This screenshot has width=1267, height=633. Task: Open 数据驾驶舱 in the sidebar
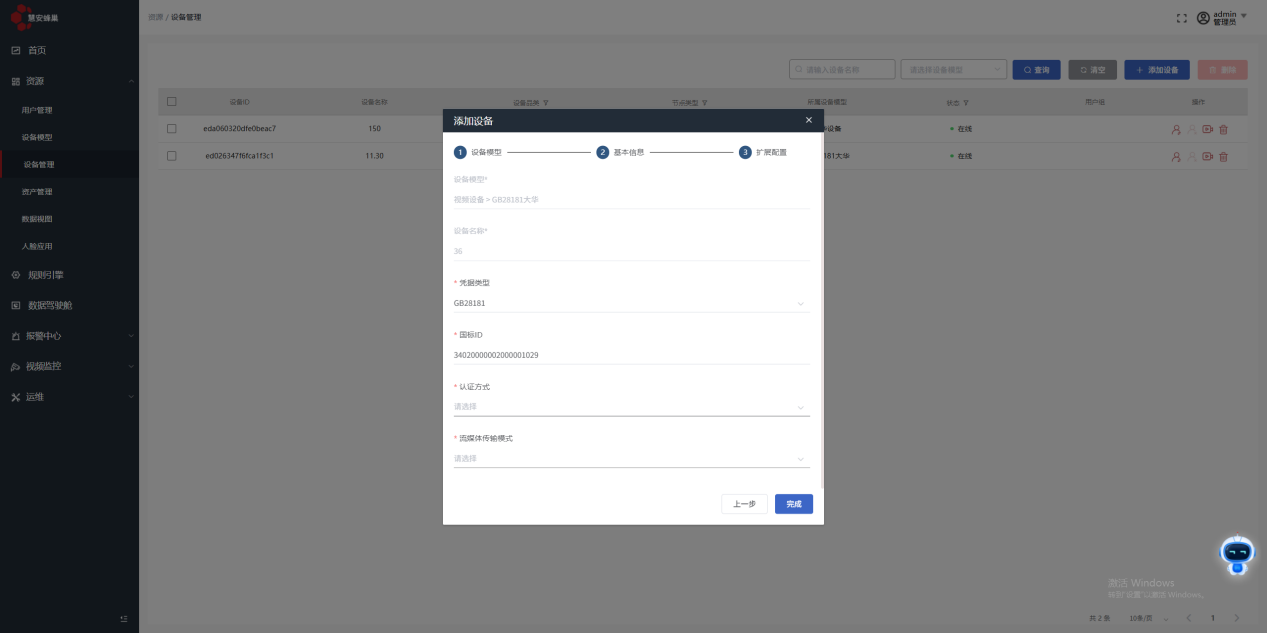[x=50, y=305]
